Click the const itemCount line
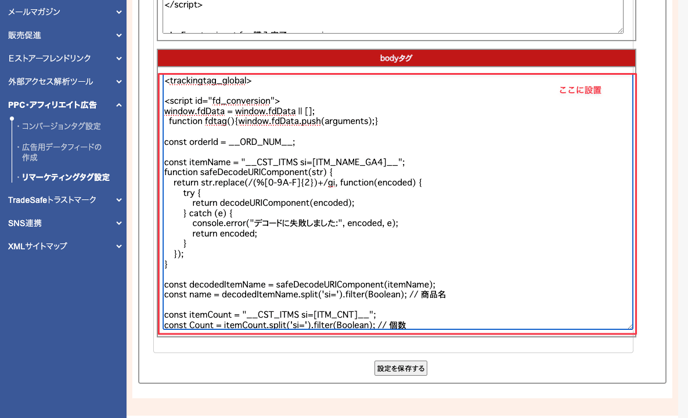The image size is (688, 418). click(x=270, y=315)
